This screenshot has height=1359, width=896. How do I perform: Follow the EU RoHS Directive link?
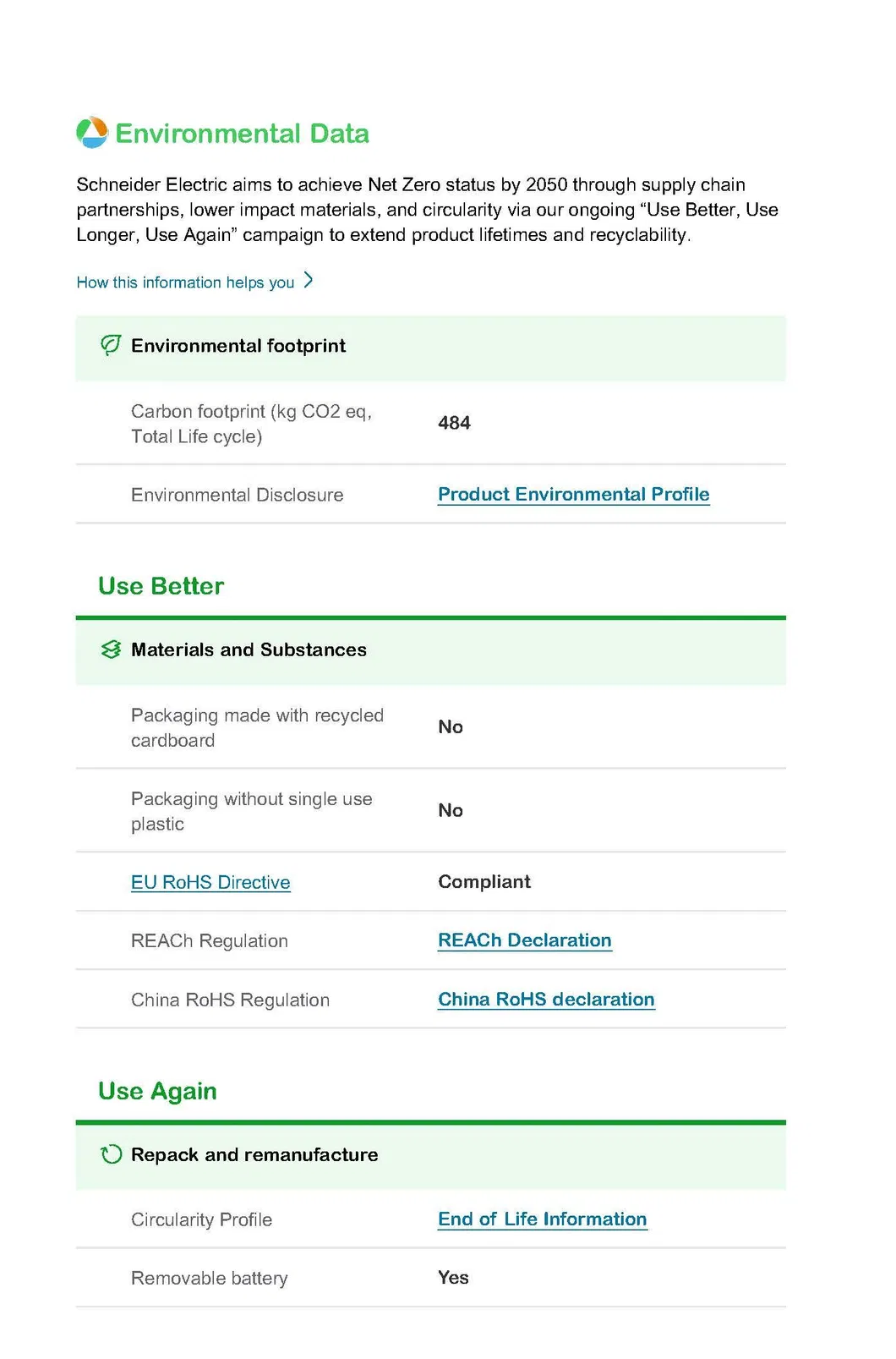pyautogui.click(x=210, y=882)
